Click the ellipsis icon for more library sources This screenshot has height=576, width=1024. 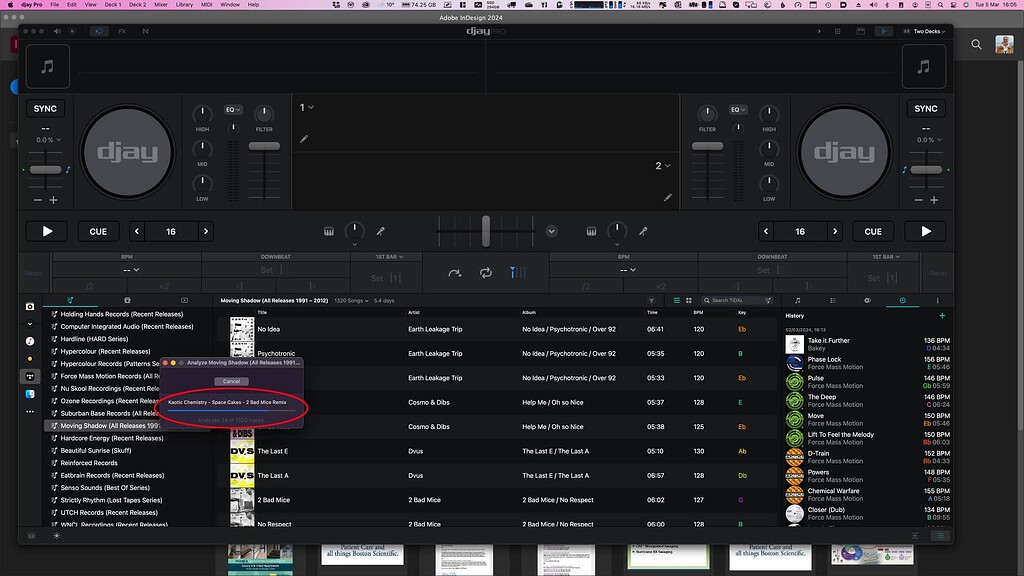(31, 411)
